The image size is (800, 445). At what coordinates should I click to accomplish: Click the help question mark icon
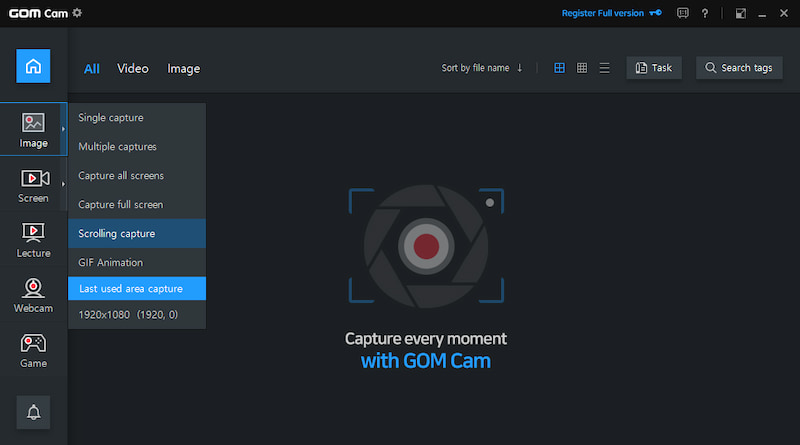pos(706,13)
